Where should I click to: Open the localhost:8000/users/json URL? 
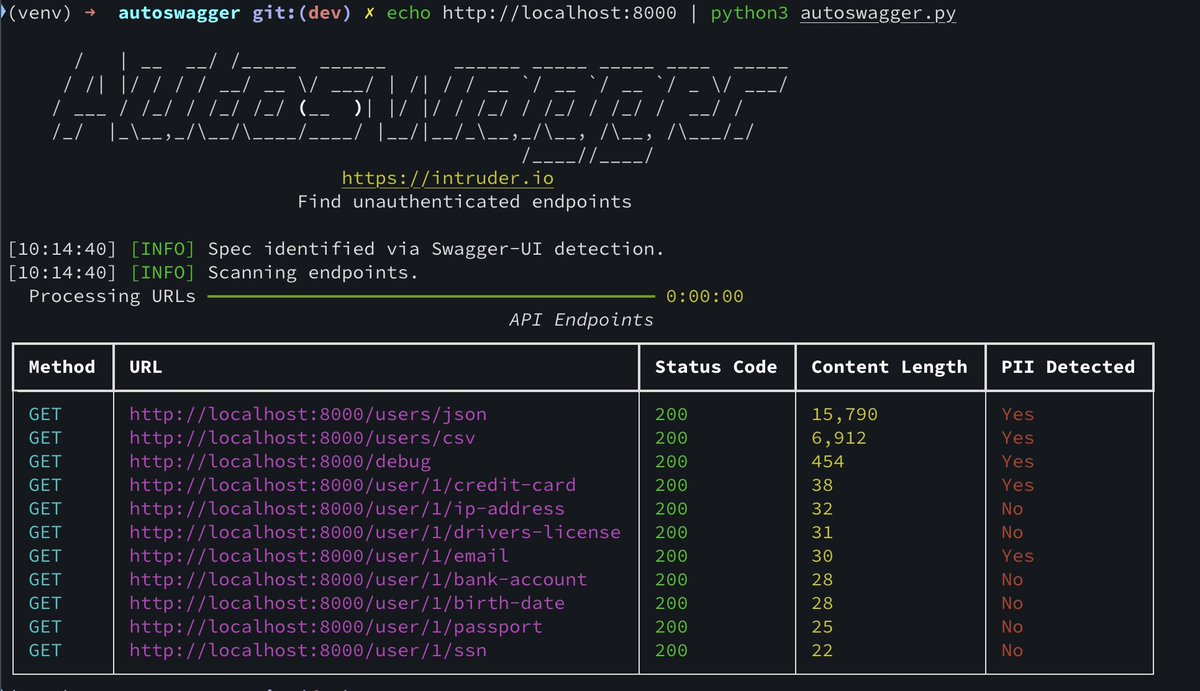click(x=308, y=414)
